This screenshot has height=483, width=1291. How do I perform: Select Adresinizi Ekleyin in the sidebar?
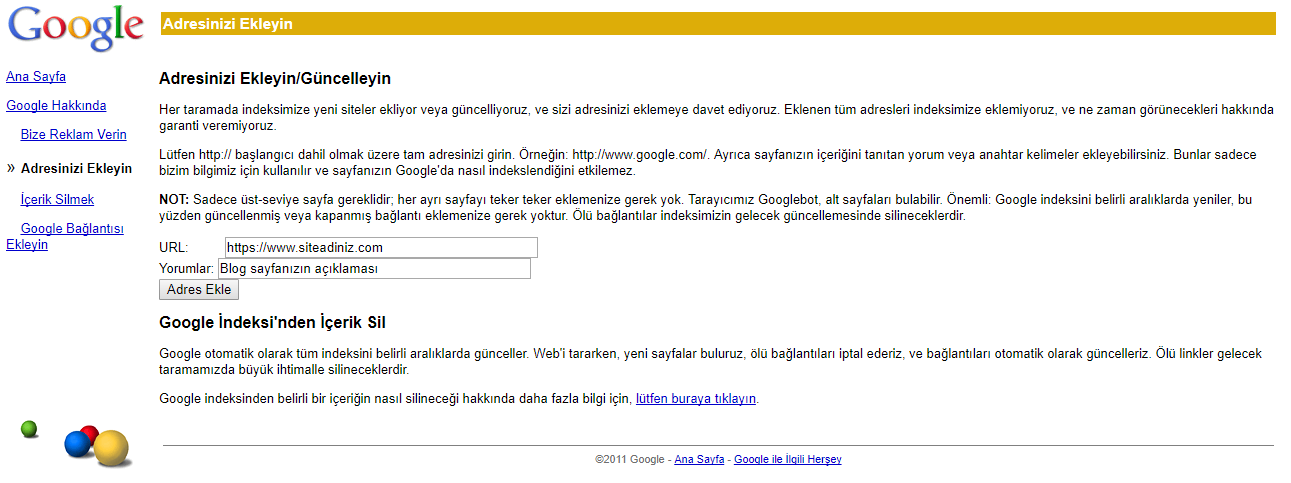tap(76, 169)
